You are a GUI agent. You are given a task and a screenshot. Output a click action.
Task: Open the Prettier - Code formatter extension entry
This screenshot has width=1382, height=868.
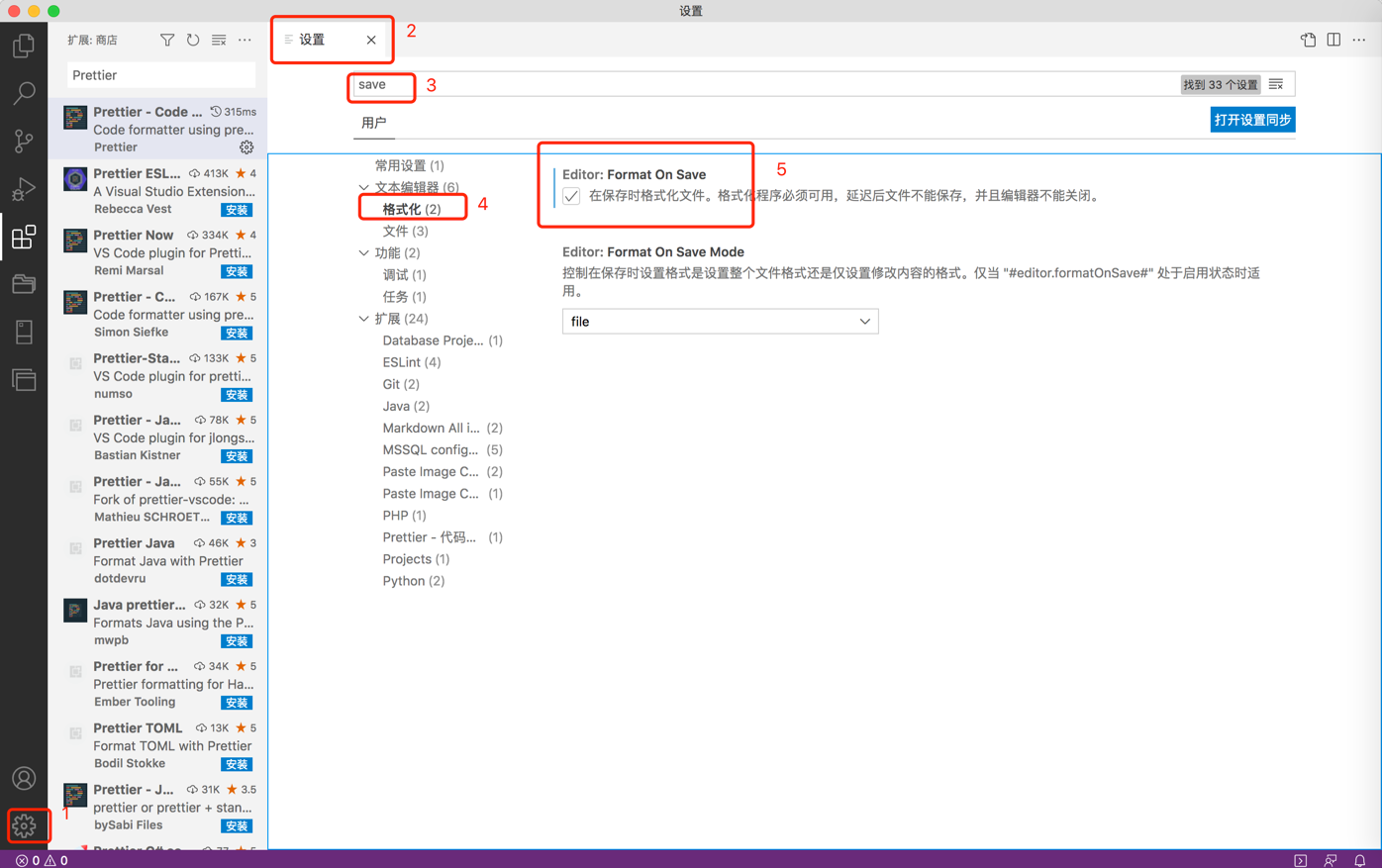coord(157,129)
